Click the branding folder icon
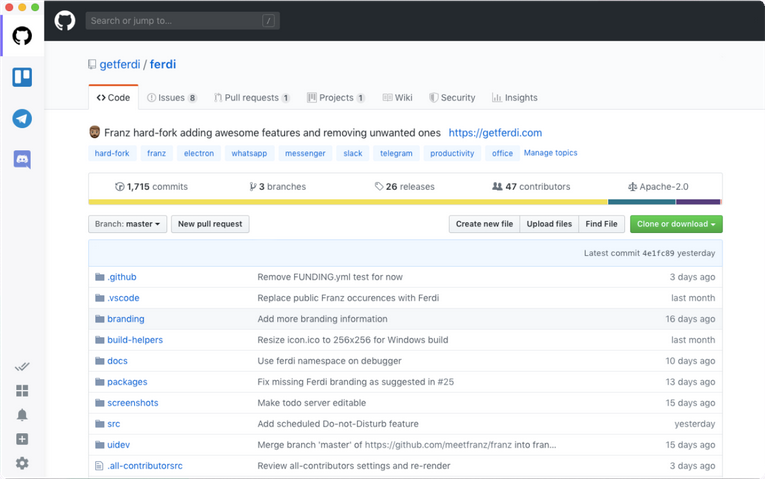The height and width of the screenshot is (479, 765). (x=100, y=319)
